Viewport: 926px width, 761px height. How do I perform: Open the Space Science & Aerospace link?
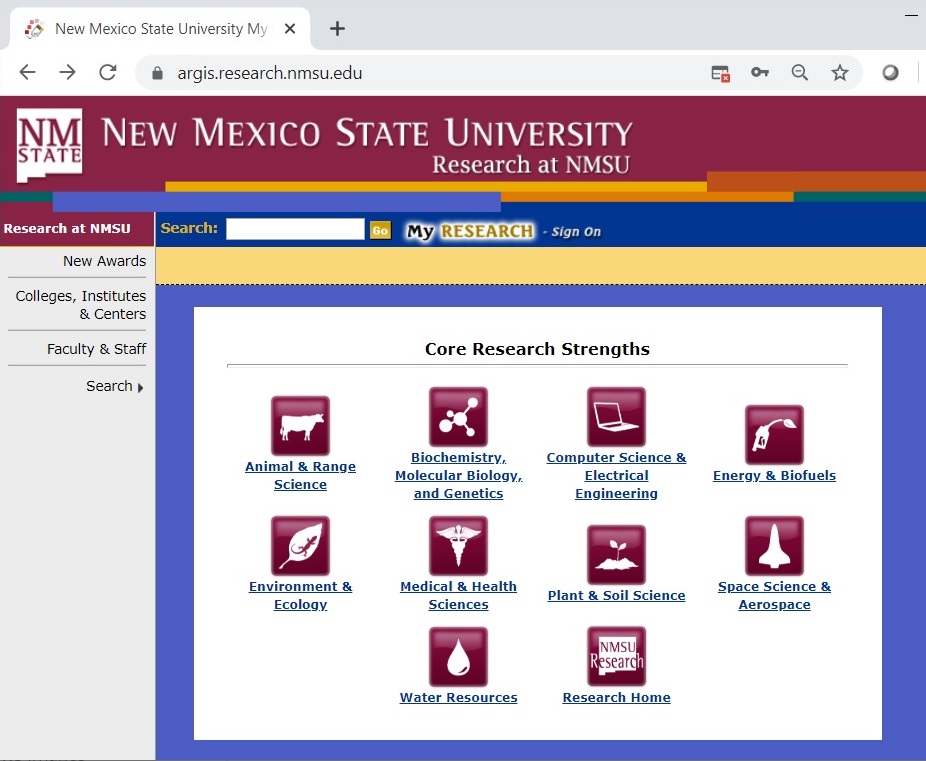(x=774, y=595)
